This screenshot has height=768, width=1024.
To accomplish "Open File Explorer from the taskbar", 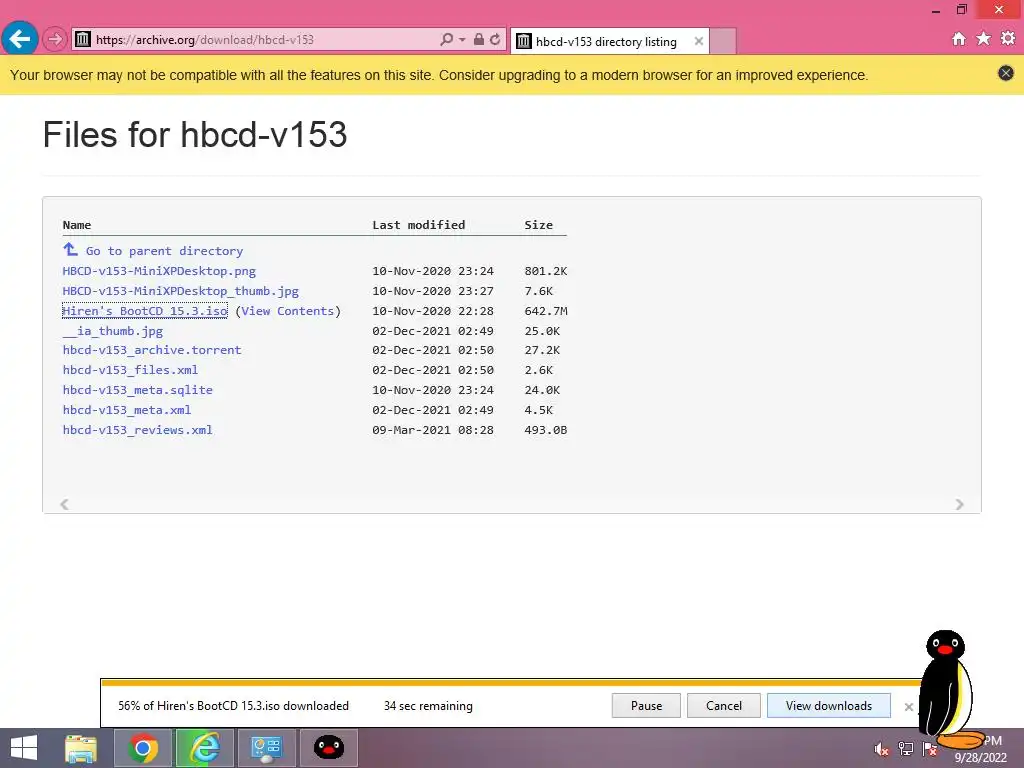I will (81, 748).
